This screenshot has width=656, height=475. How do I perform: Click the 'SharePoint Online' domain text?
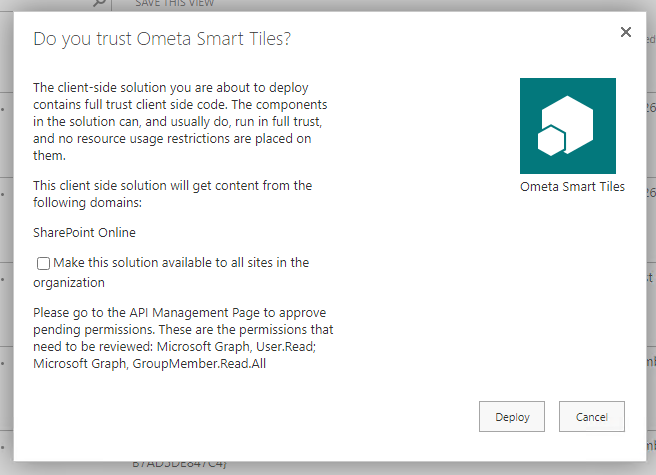point(85,233)
